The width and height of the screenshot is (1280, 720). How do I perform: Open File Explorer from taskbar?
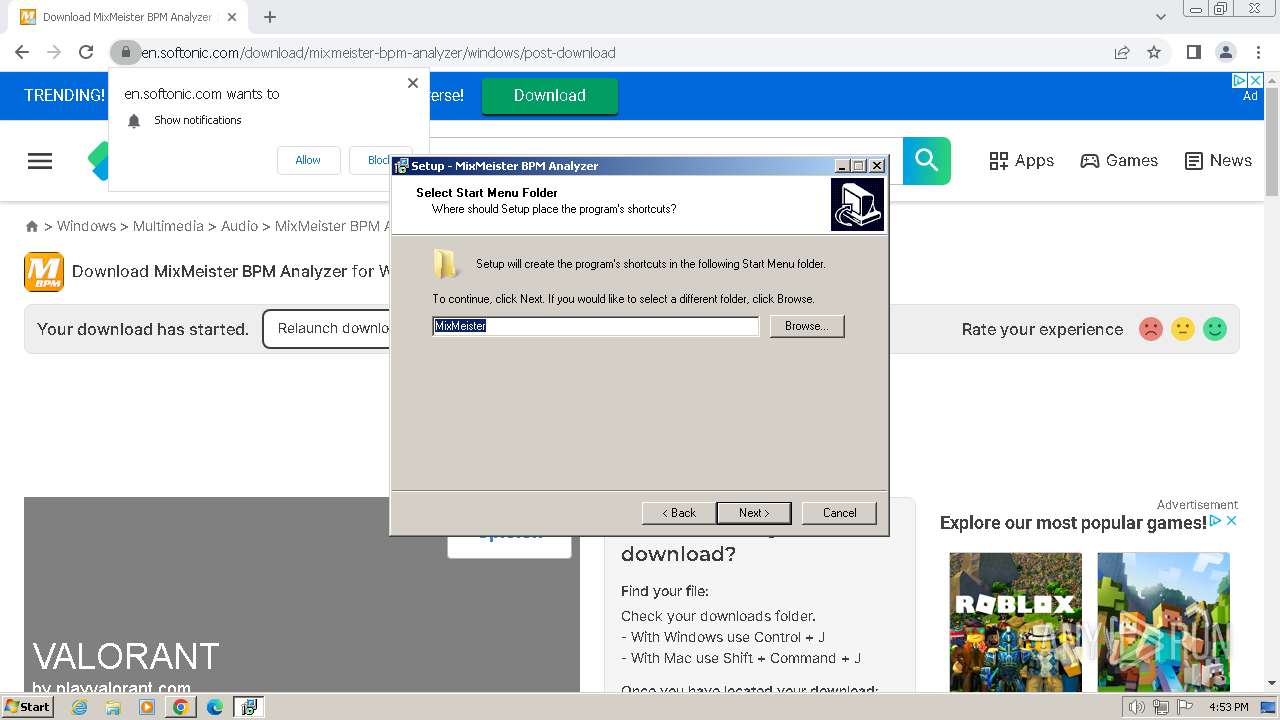click(113, 707)
